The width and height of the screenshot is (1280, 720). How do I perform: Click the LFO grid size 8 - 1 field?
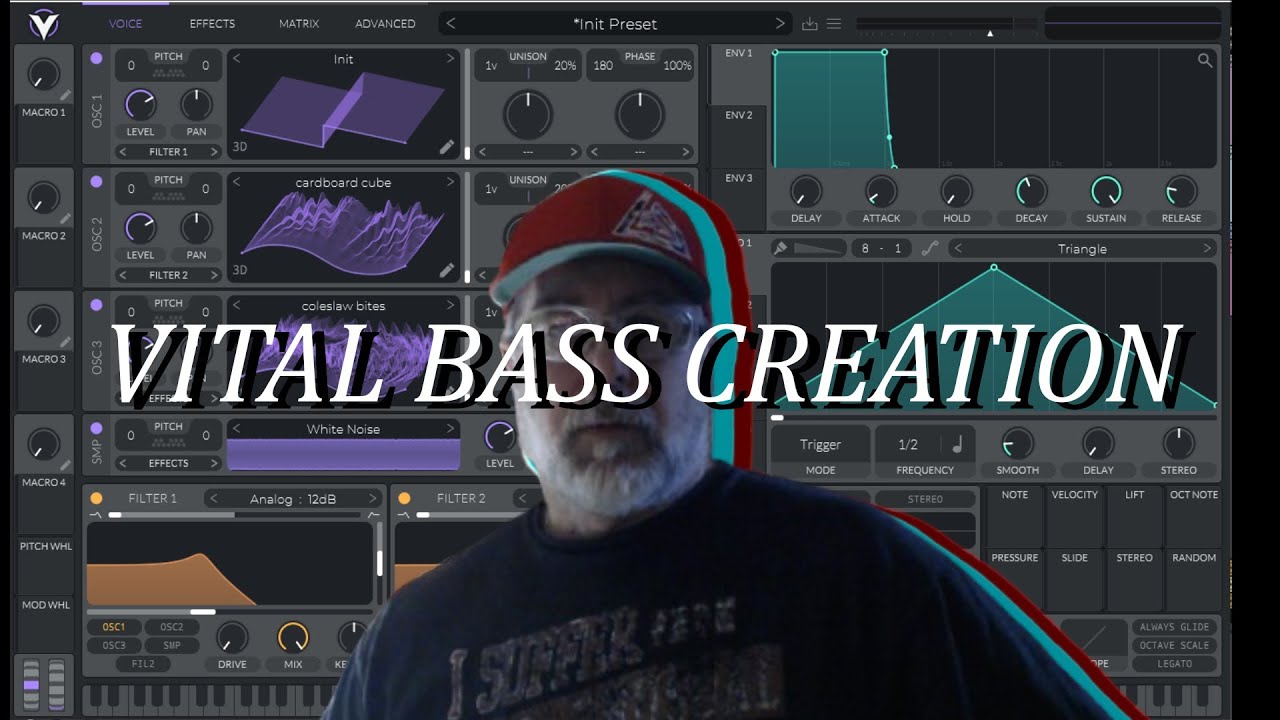pos(882,248)
